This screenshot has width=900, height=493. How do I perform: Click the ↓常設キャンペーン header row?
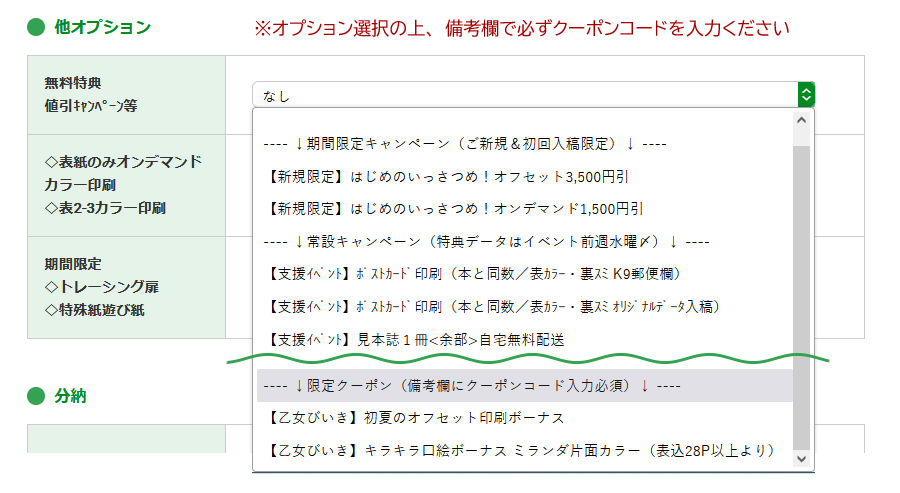pyautogui.click(x=525, y=242)
